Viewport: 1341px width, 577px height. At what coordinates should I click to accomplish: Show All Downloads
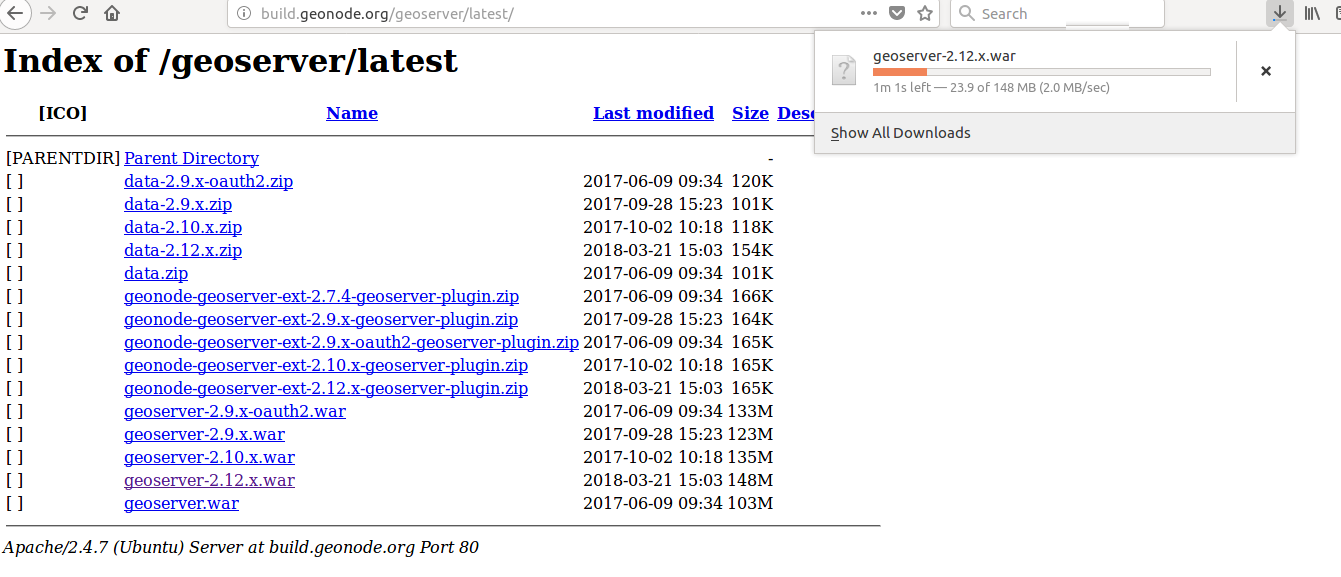click(x=901, y=133)
